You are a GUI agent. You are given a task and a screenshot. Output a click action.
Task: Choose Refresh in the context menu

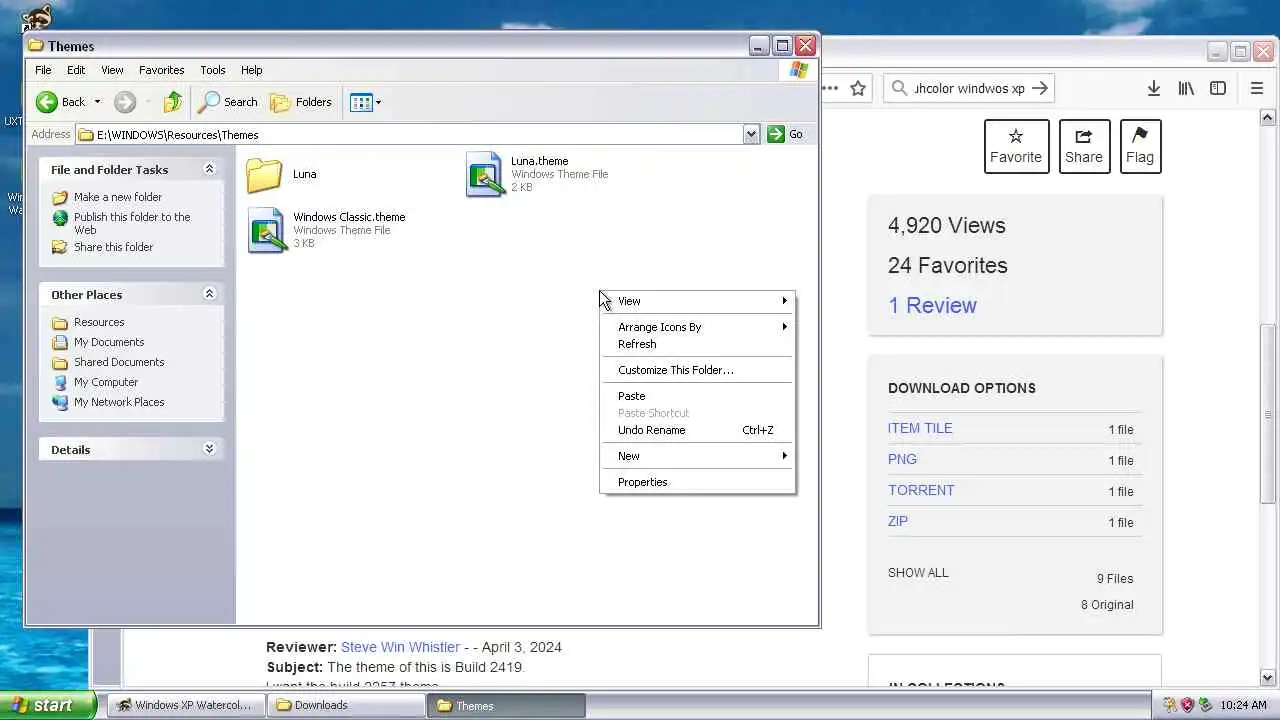pos(697,344)
